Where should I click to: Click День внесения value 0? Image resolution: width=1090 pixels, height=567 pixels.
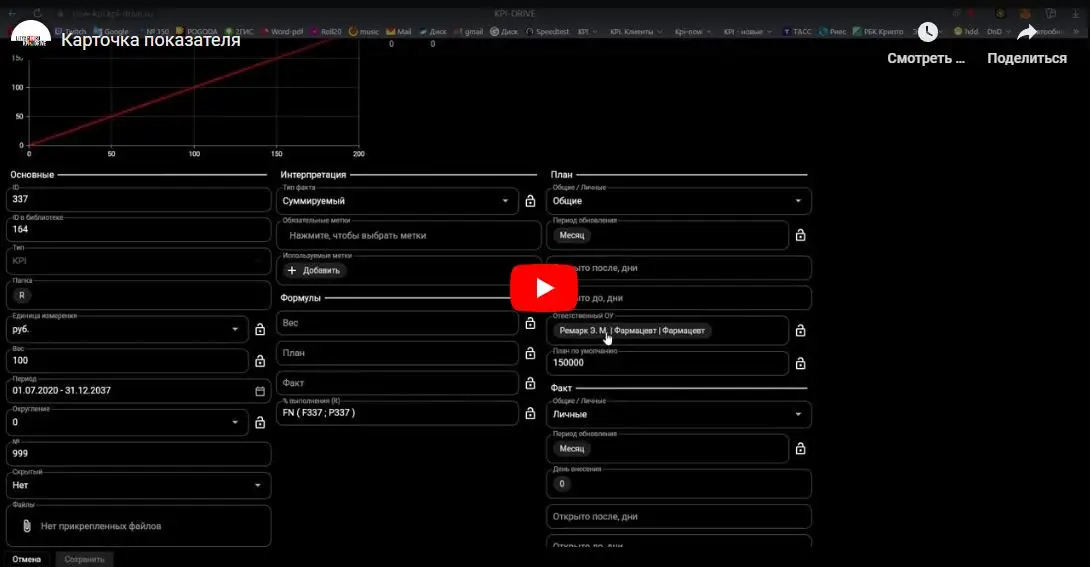[562, 484]
